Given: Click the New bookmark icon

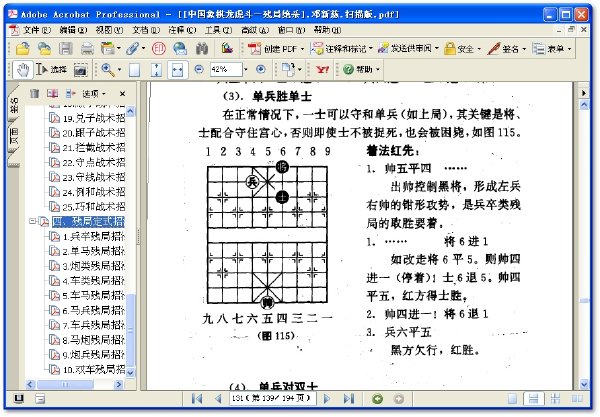Looking at the screenshot, I should pos(52,93).
